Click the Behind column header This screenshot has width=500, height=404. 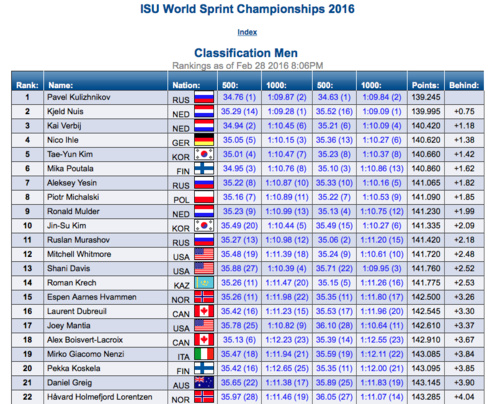pos(464,85)
